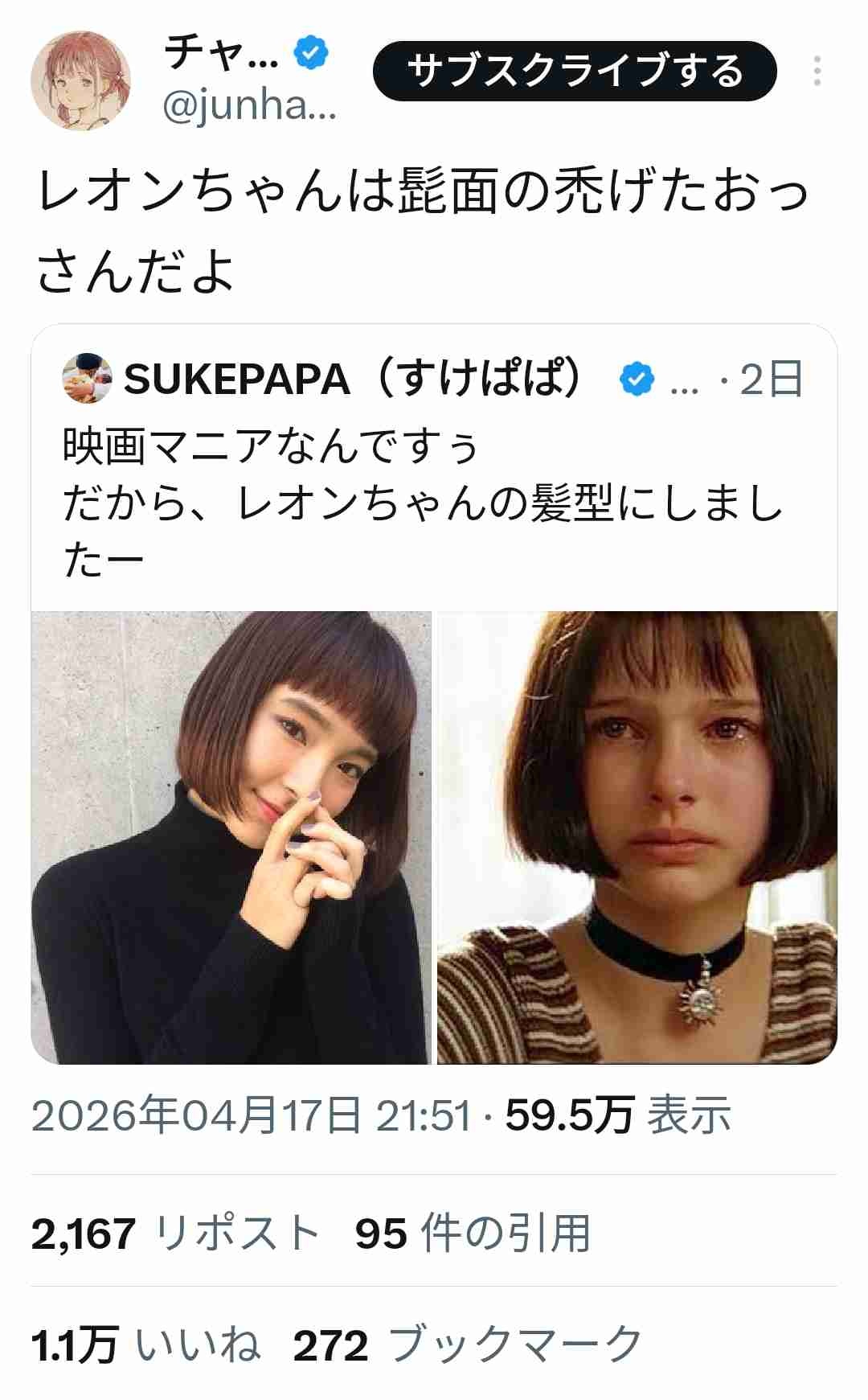Viewport: 868px width, 1400px height.
Task: Open the tweet author's profile avatar
Action: [80, 80]
